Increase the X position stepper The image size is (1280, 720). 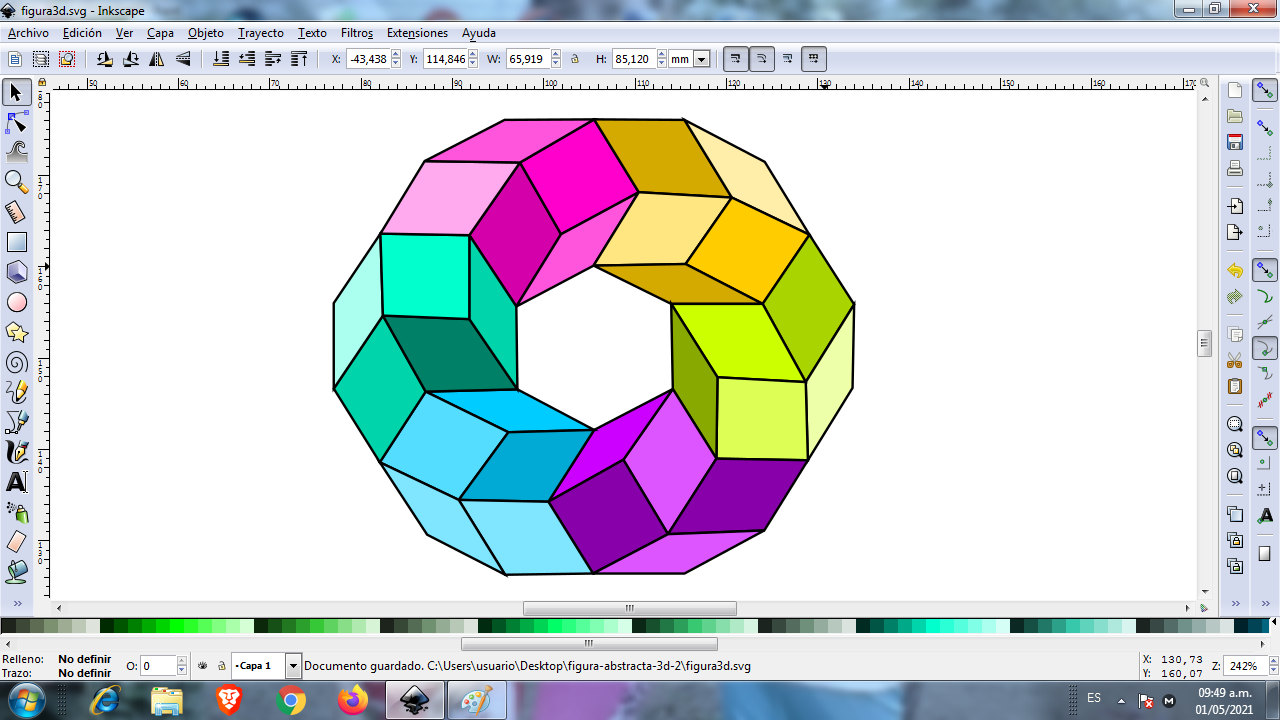pos(394,55)
